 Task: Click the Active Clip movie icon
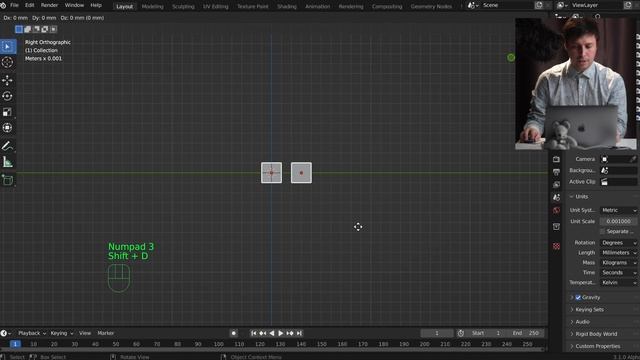coord(604,182)
